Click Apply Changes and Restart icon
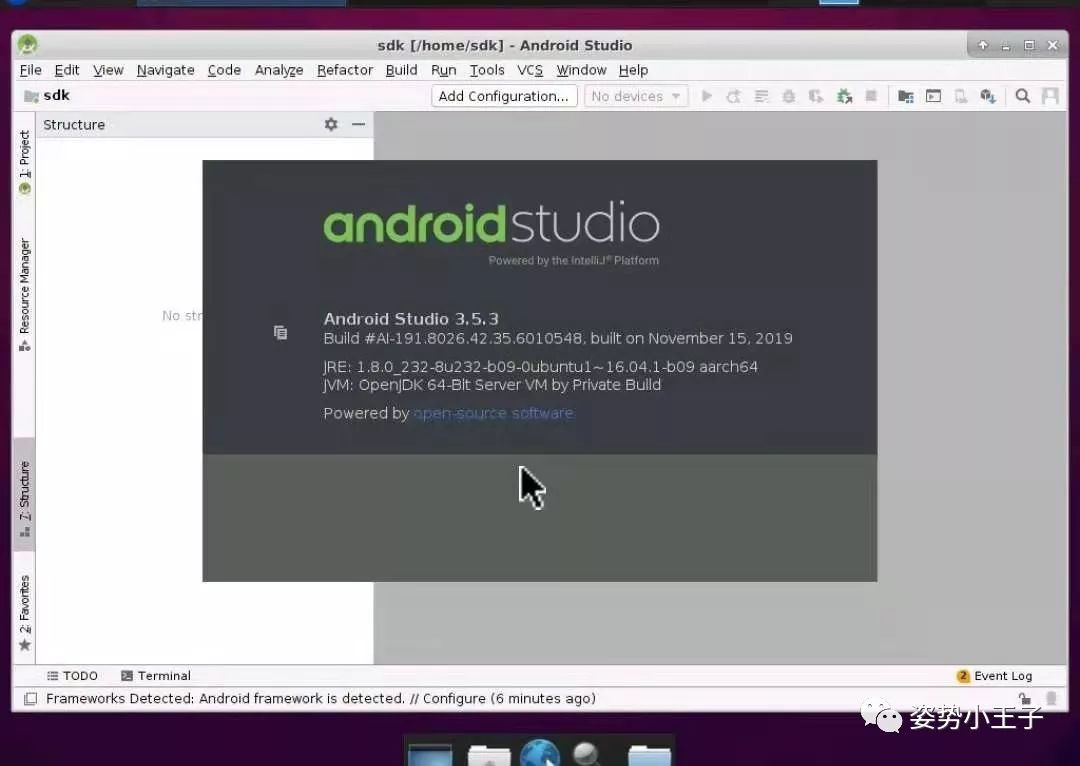 [x=734, y=96]
